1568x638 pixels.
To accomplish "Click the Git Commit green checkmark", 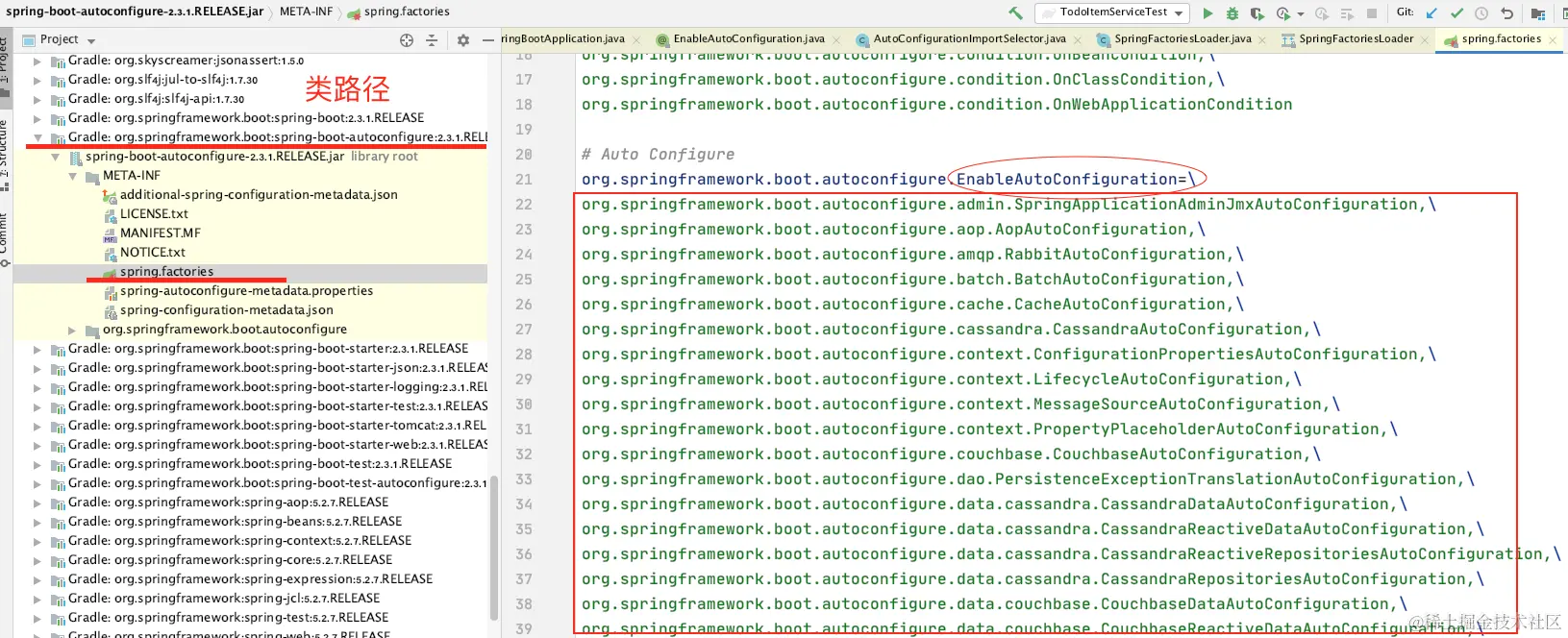I will (x=1456, y=13).
